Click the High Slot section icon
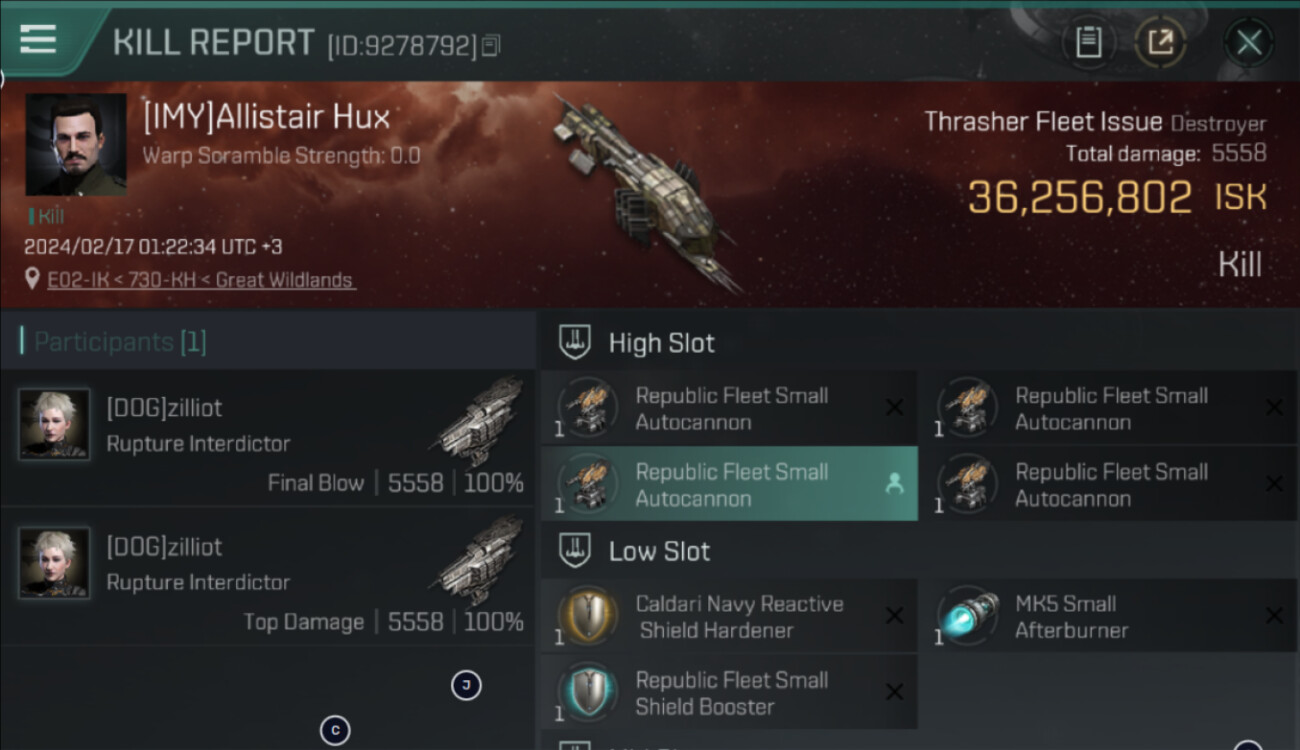 pyautogui.click(x=573, y=343)
